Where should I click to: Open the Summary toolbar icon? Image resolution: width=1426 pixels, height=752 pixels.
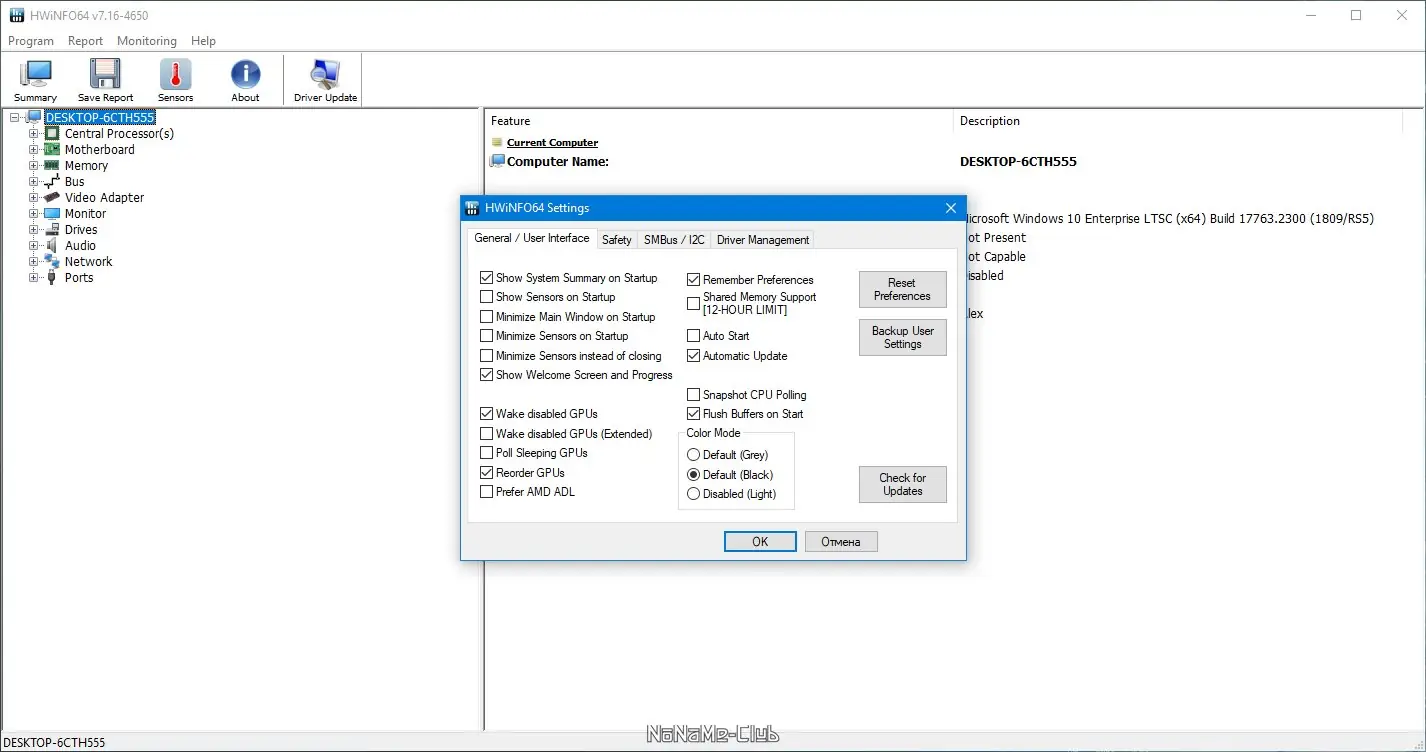(36, 74)
